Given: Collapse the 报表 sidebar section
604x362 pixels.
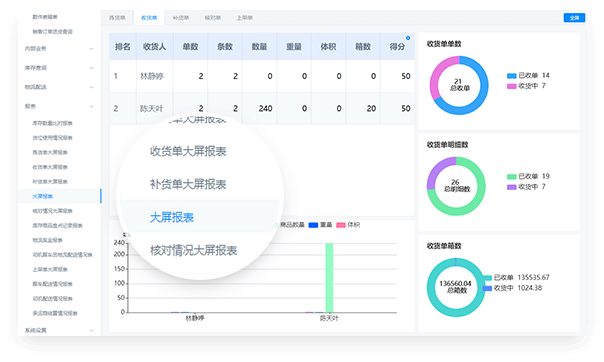Looking at the screenshot, I should (x=59, y=106).
